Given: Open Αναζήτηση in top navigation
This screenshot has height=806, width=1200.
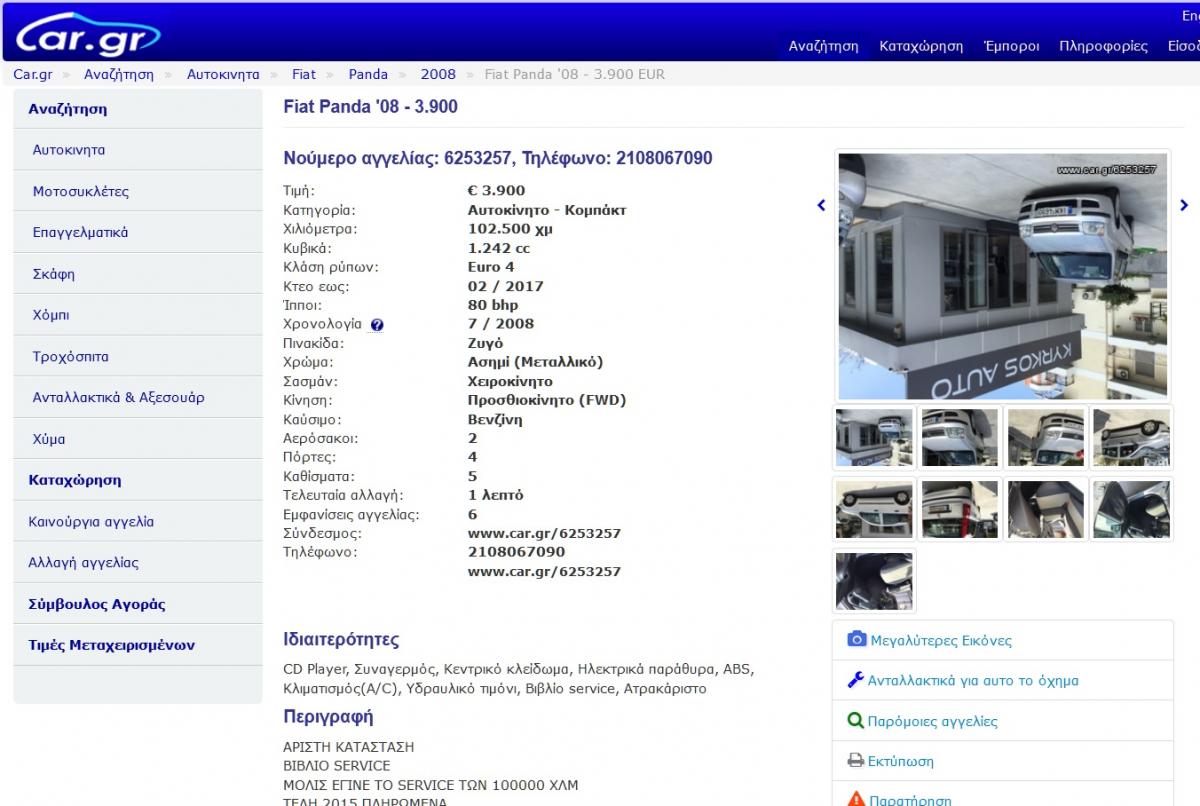Looking at the screenshot, I should pos(823,46).
